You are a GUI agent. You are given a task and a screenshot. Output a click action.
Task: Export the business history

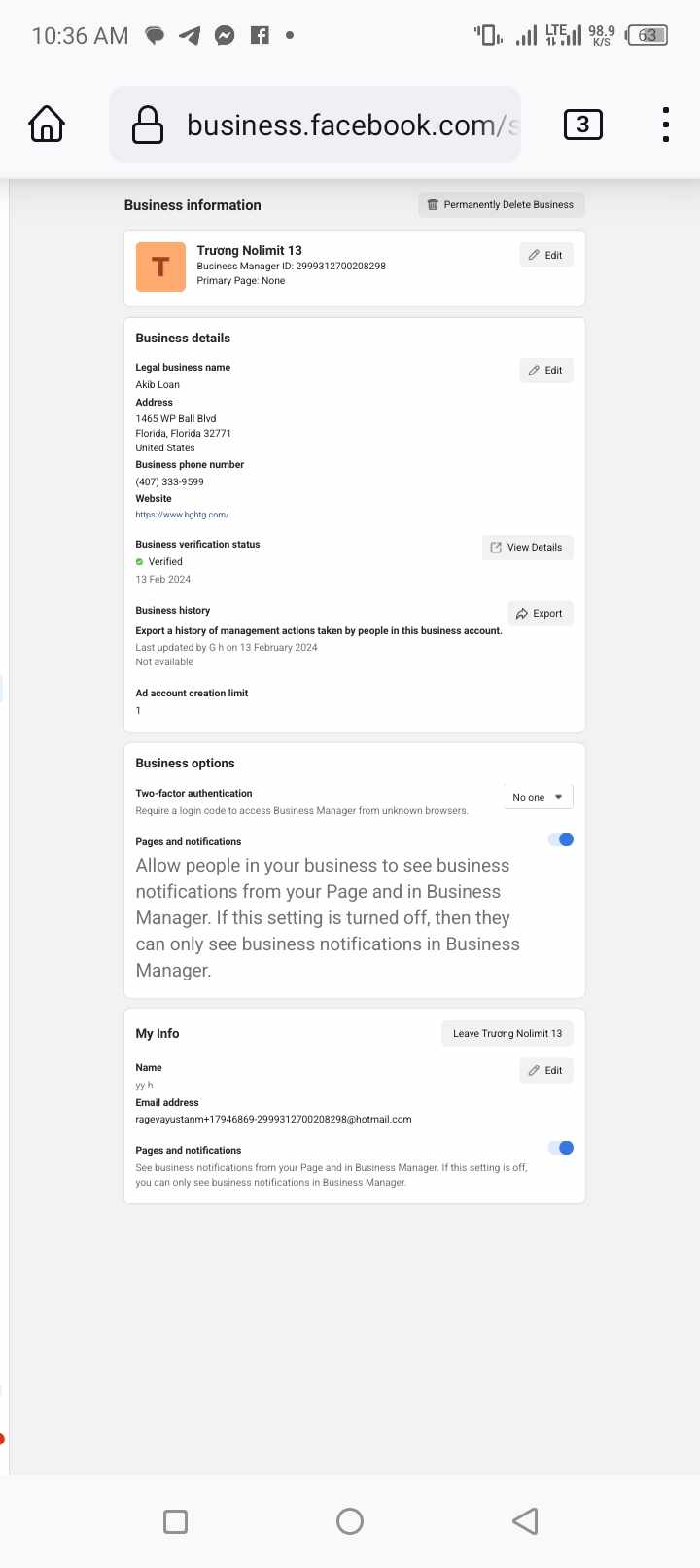point(540,613)
